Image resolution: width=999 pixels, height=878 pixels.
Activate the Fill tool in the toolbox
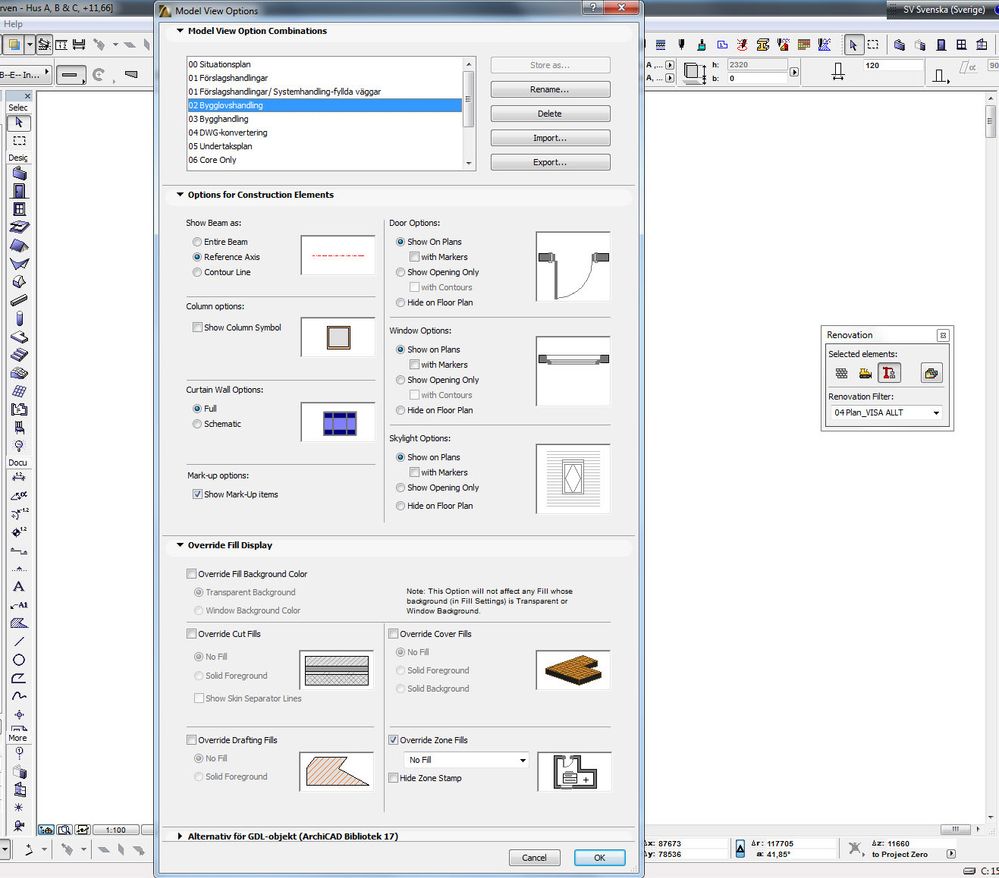click(19, 623)
